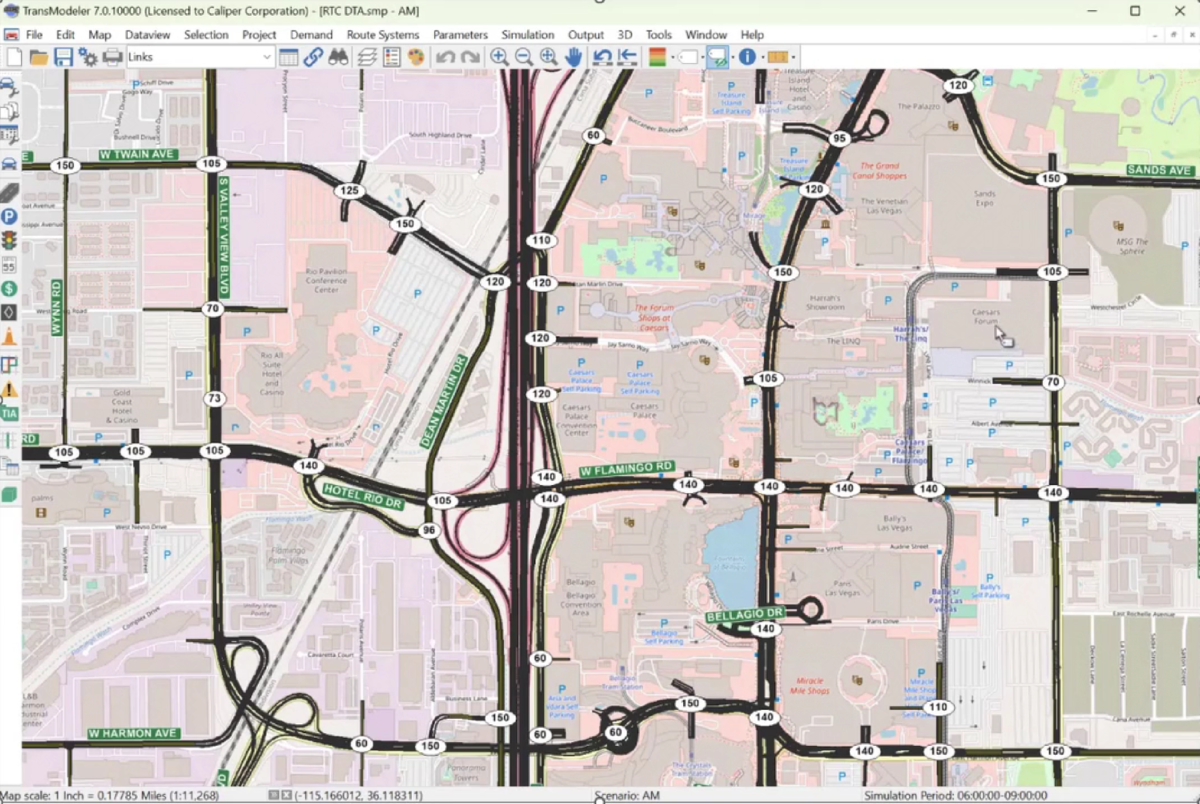Click the 95 volume marker on map
This screenshot has height=804, width=1200.
[839, 138]
